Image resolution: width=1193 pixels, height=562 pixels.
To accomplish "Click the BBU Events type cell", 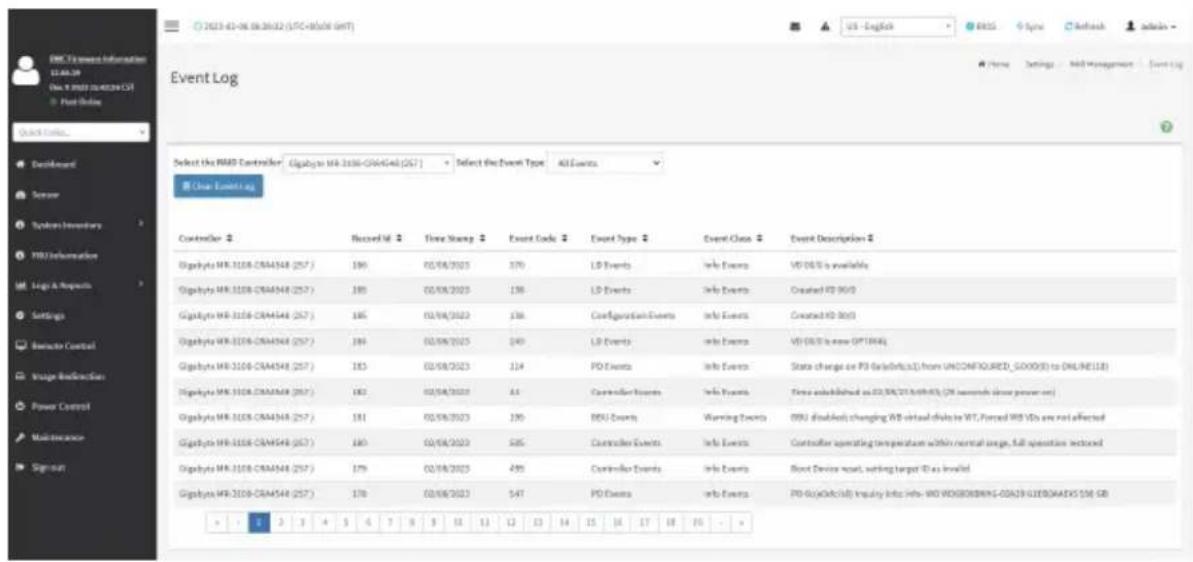I will (614, 418).
